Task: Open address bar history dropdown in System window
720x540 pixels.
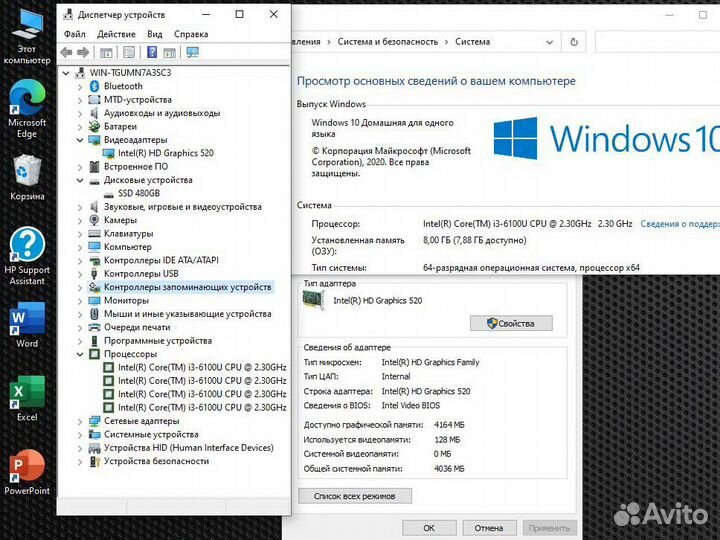Action: pos(549,42)
